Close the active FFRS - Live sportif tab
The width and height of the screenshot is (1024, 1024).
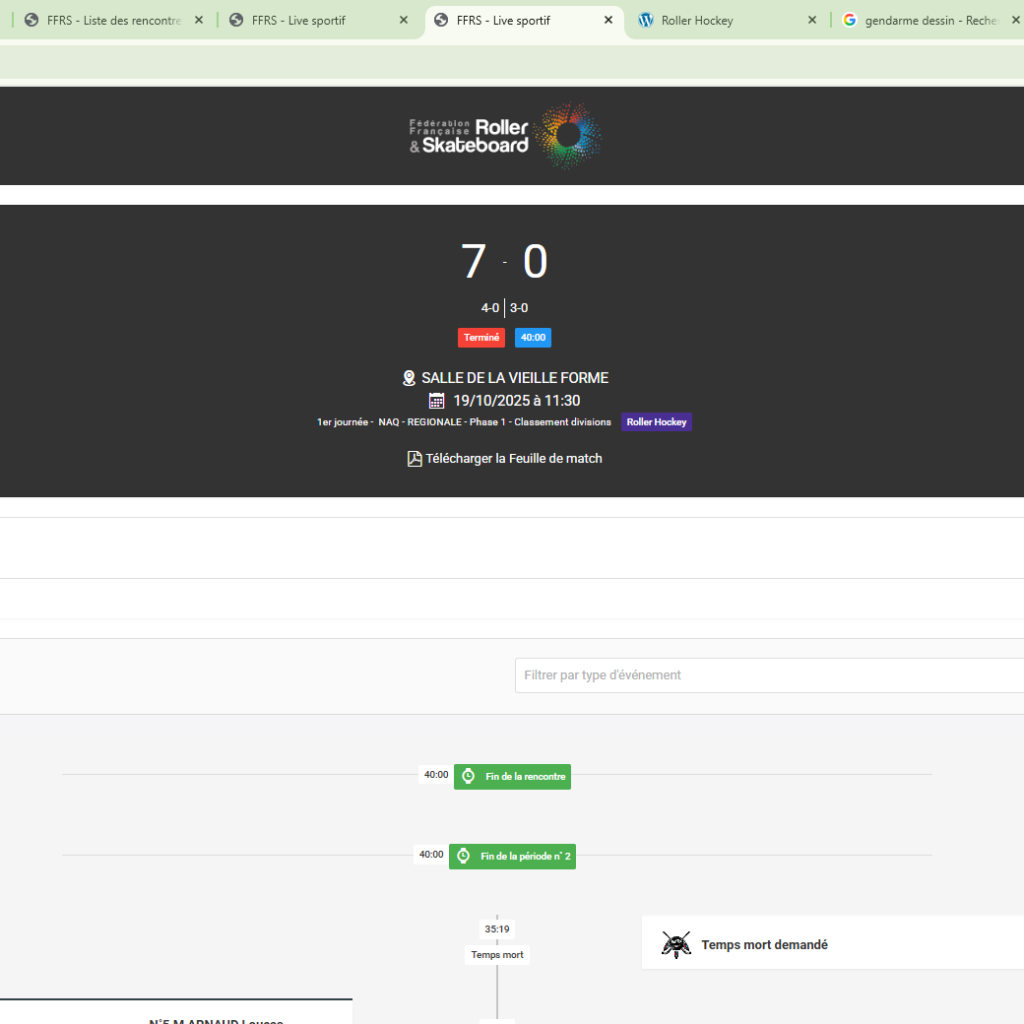(x=608, y=20)
